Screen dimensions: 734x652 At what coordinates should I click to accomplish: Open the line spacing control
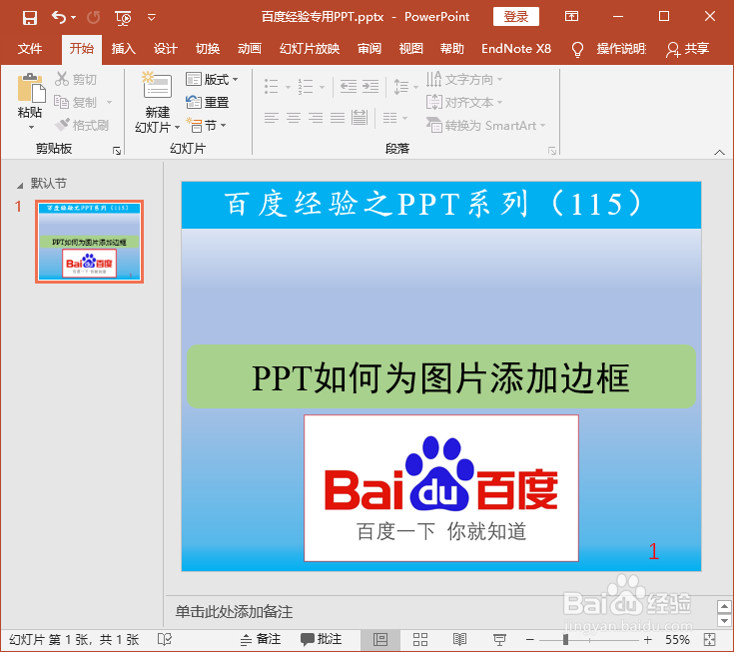tap(405, 87)
